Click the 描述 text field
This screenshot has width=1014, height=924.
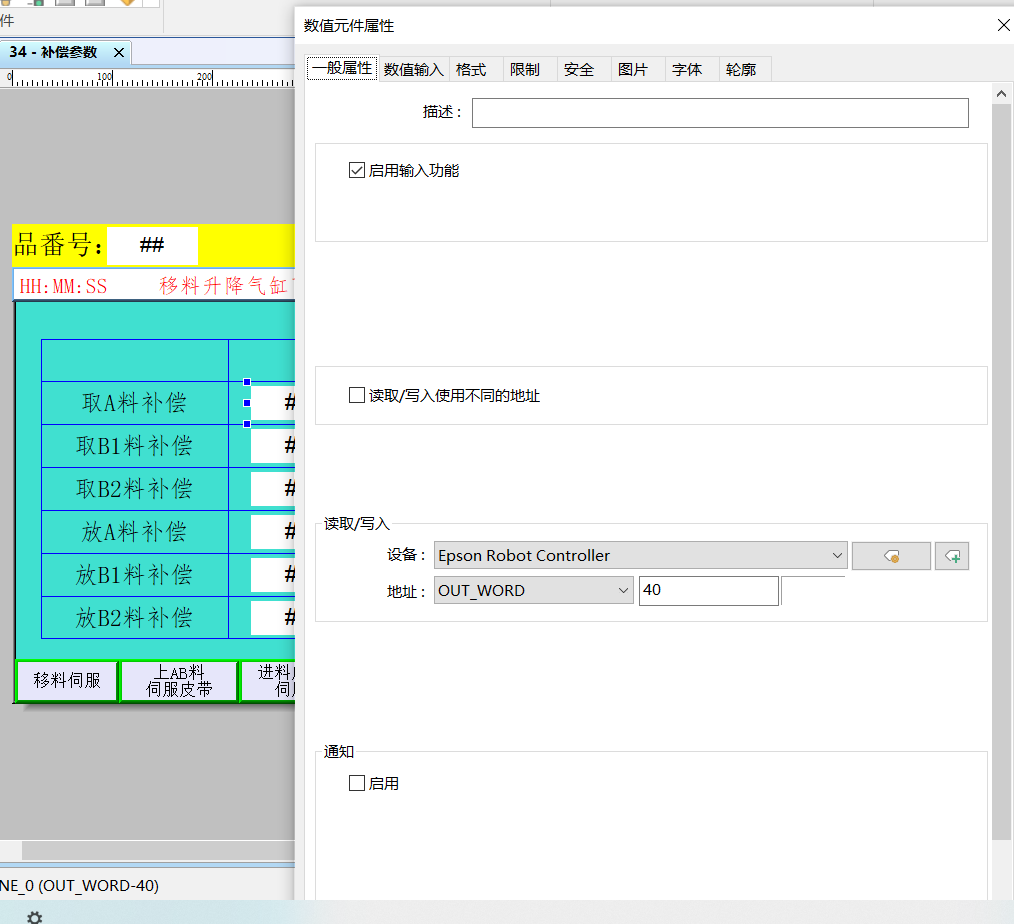720,113
